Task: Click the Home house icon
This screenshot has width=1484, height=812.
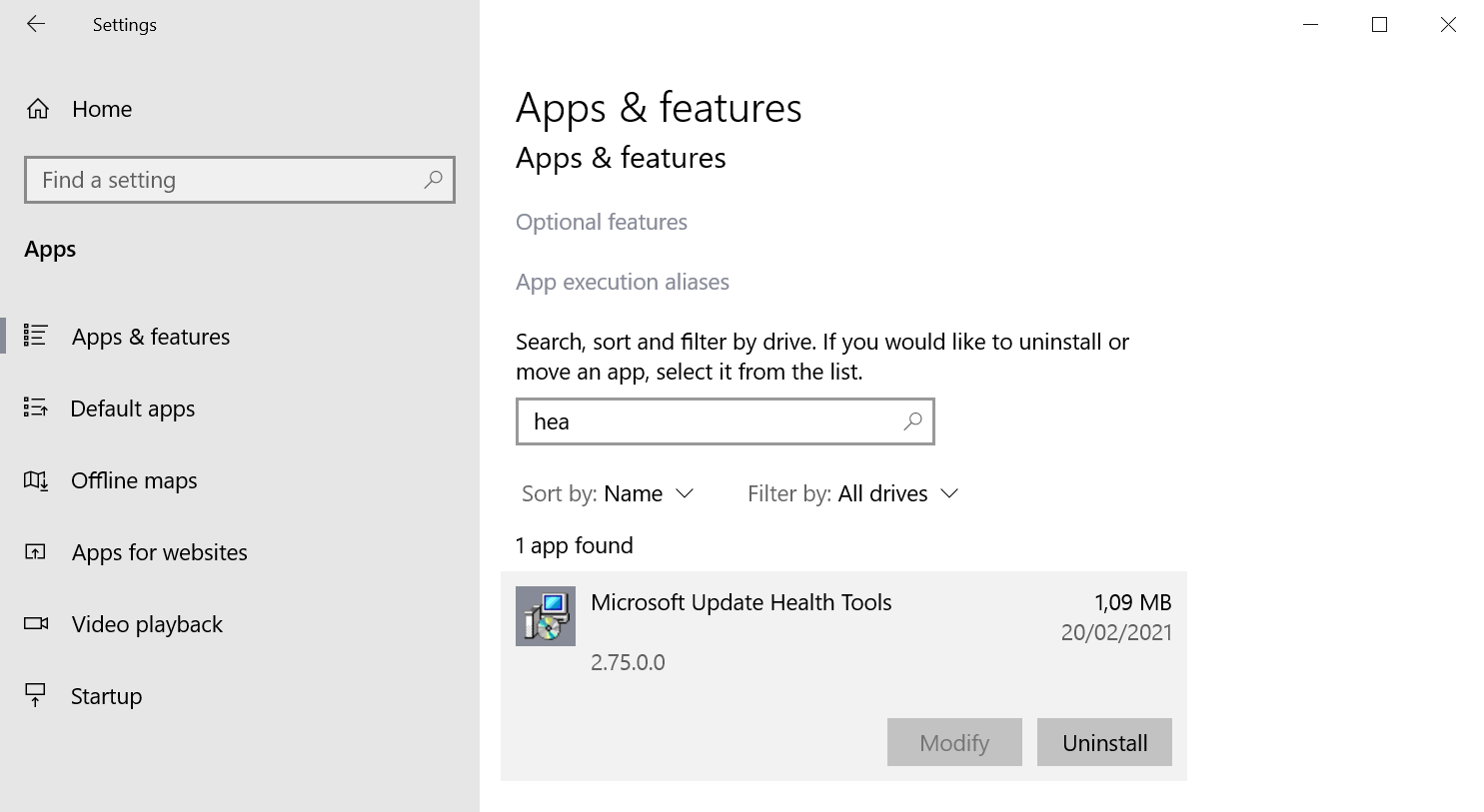Action: (38, 109)
